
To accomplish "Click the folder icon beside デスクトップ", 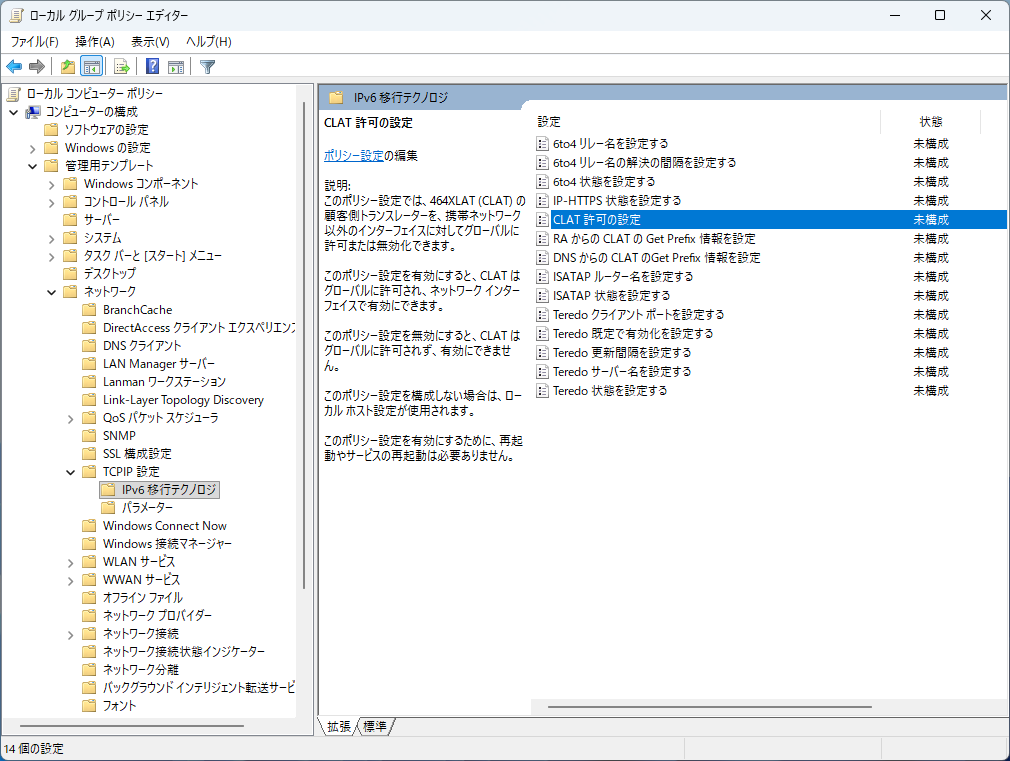I will (x=70, y=274).
